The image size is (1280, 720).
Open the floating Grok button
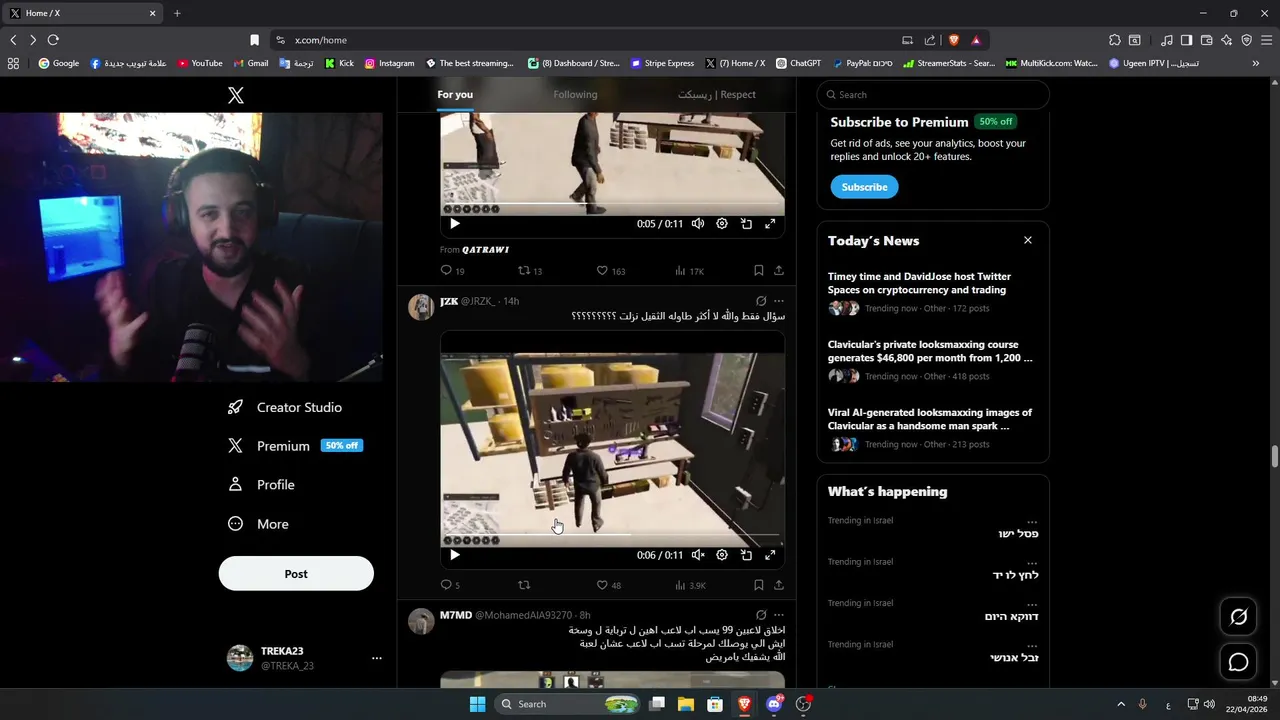tap(1238, 617)
